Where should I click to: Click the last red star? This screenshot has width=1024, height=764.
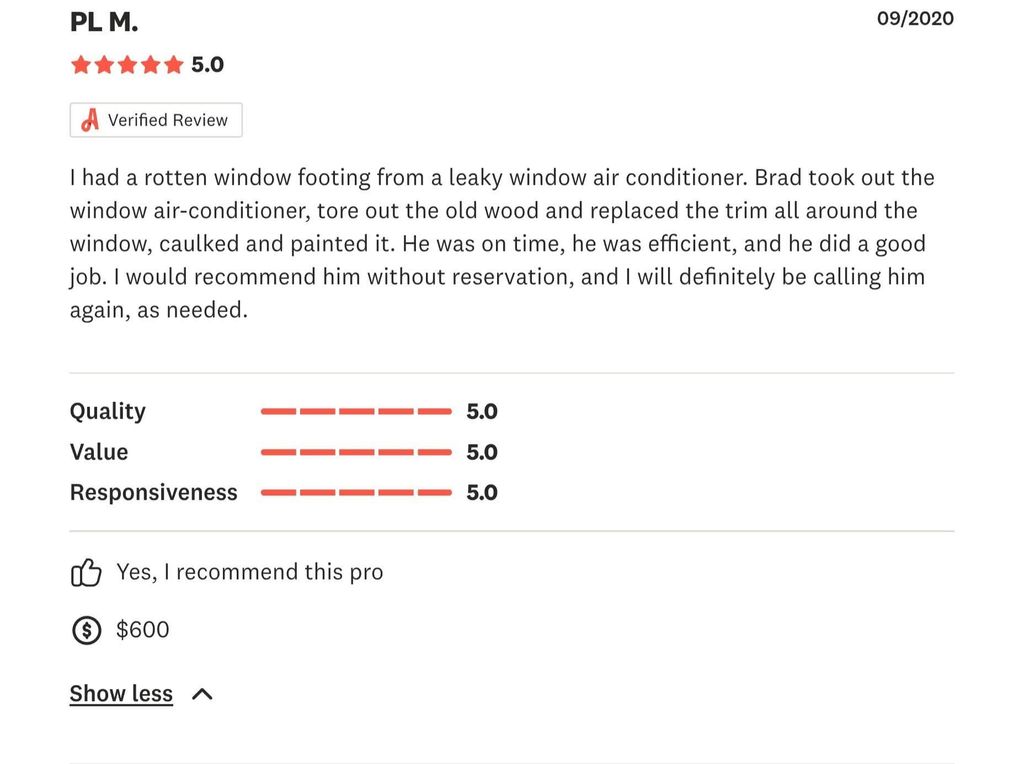pos(174,65)
